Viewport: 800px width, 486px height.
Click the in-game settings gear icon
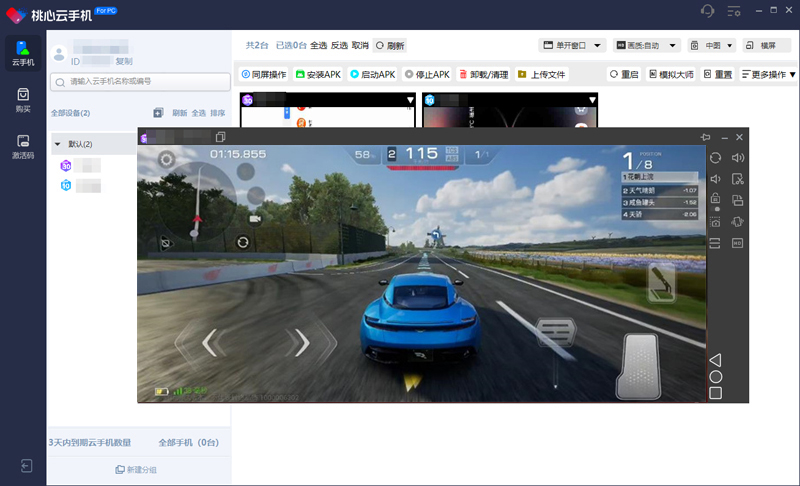pos(166,160)
